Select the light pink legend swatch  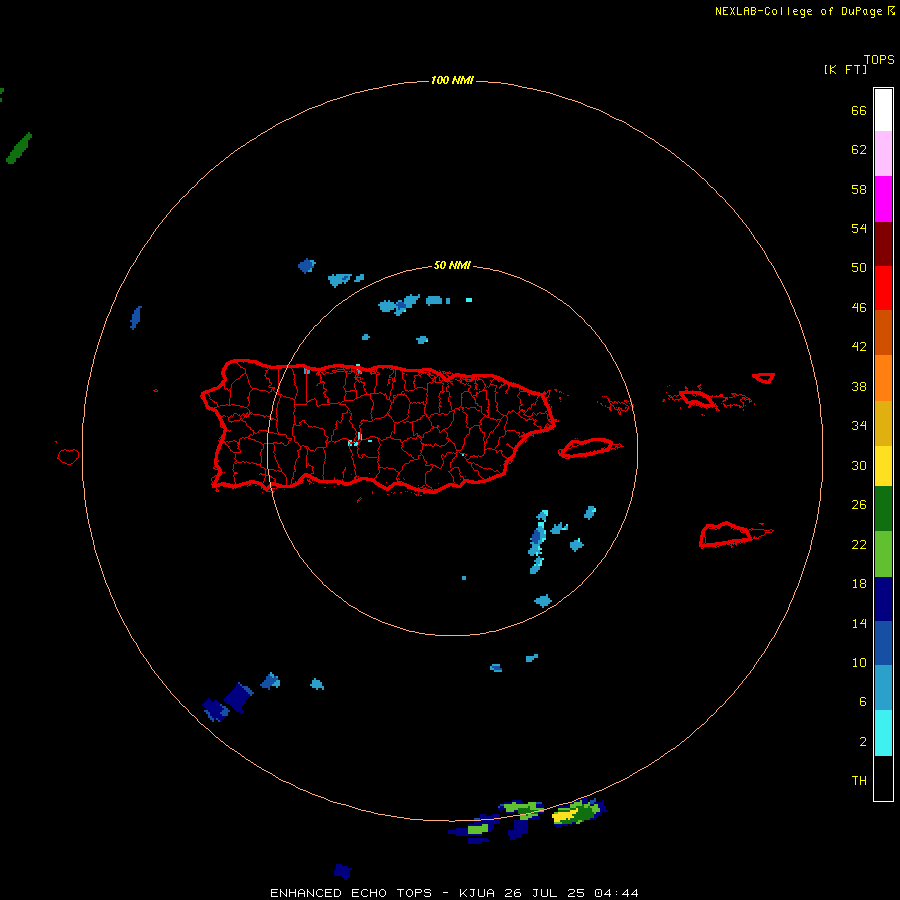tap(883, 154)
